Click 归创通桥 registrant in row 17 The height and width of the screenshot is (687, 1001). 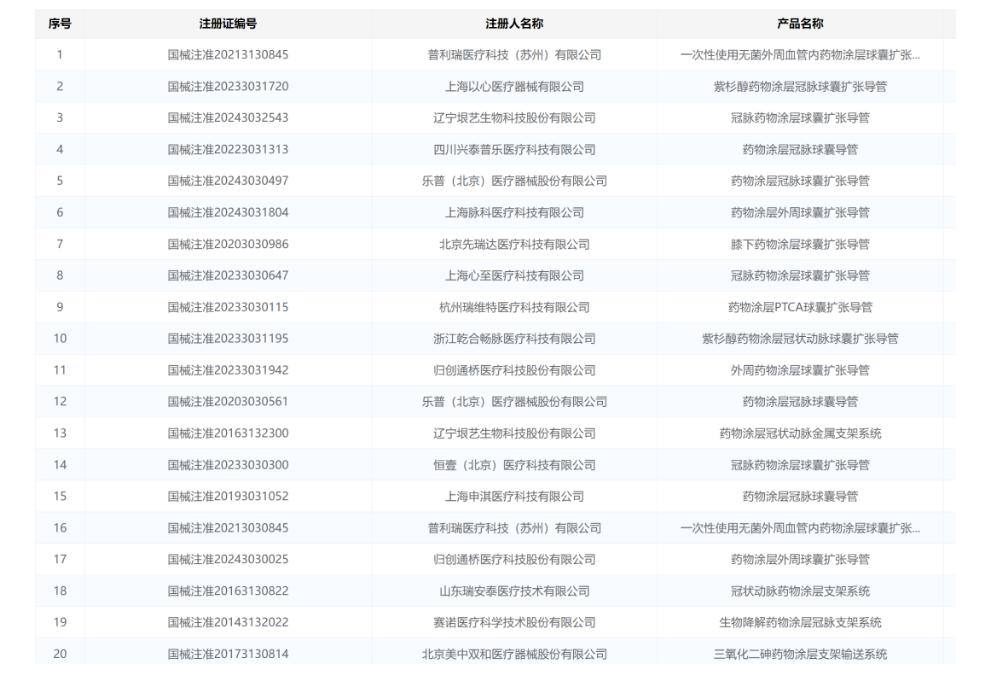[514, 559]
